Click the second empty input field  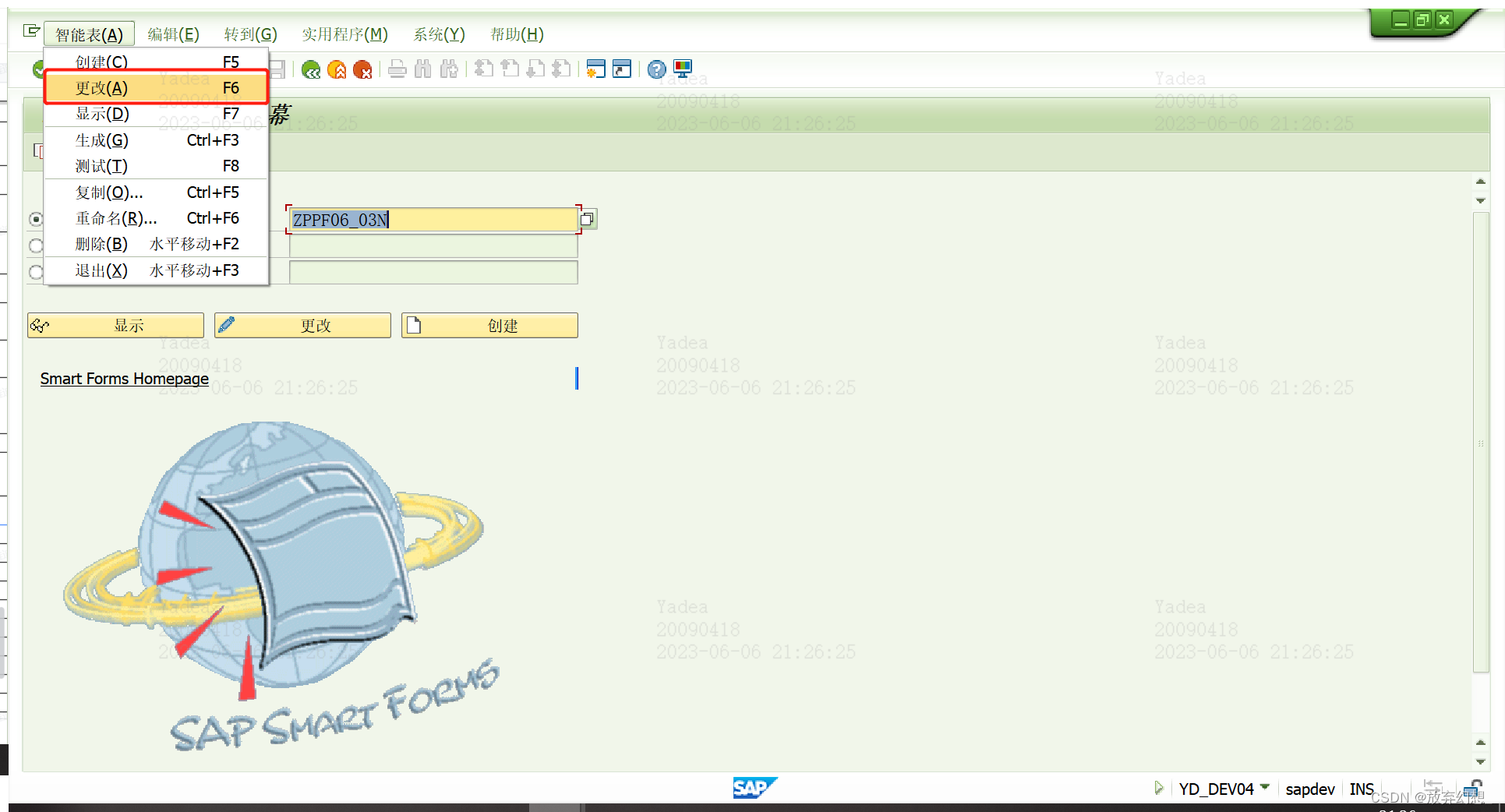coord(433,246)
